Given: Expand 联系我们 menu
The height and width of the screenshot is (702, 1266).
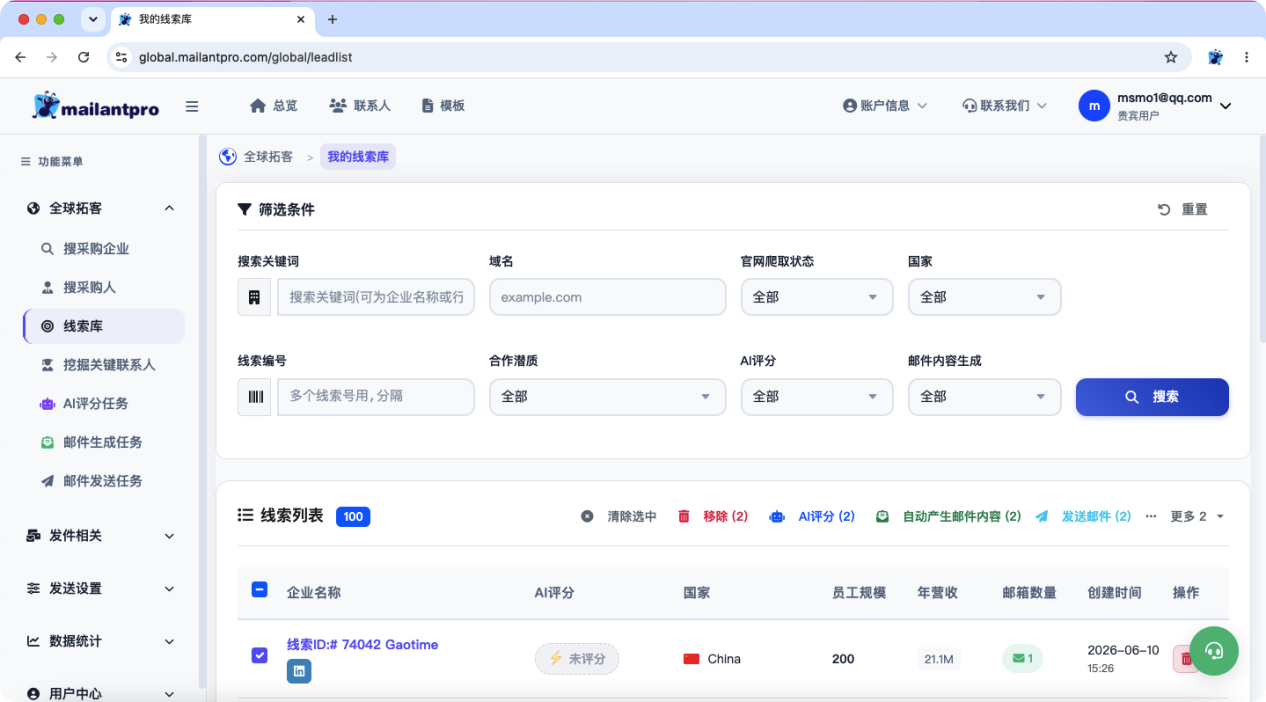Looking at the screenshot, I should coord(1005,106).
